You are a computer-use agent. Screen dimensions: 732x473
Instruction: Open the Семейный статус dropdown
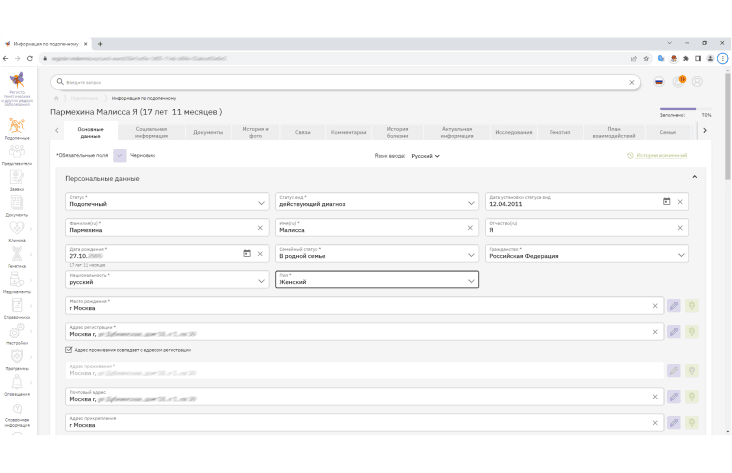(x=377, y=254)
